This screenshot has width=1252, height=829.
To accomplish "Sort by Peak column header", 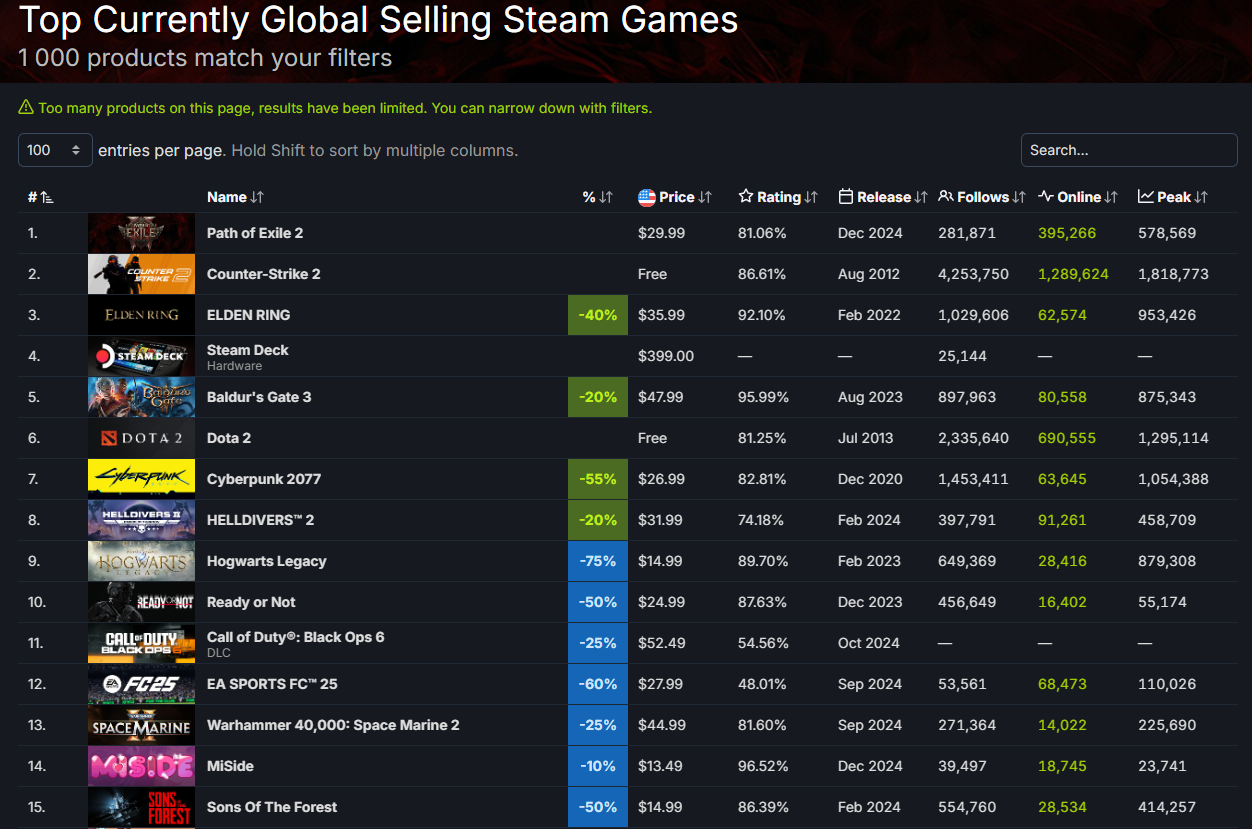I will (x=1173, y=197).
